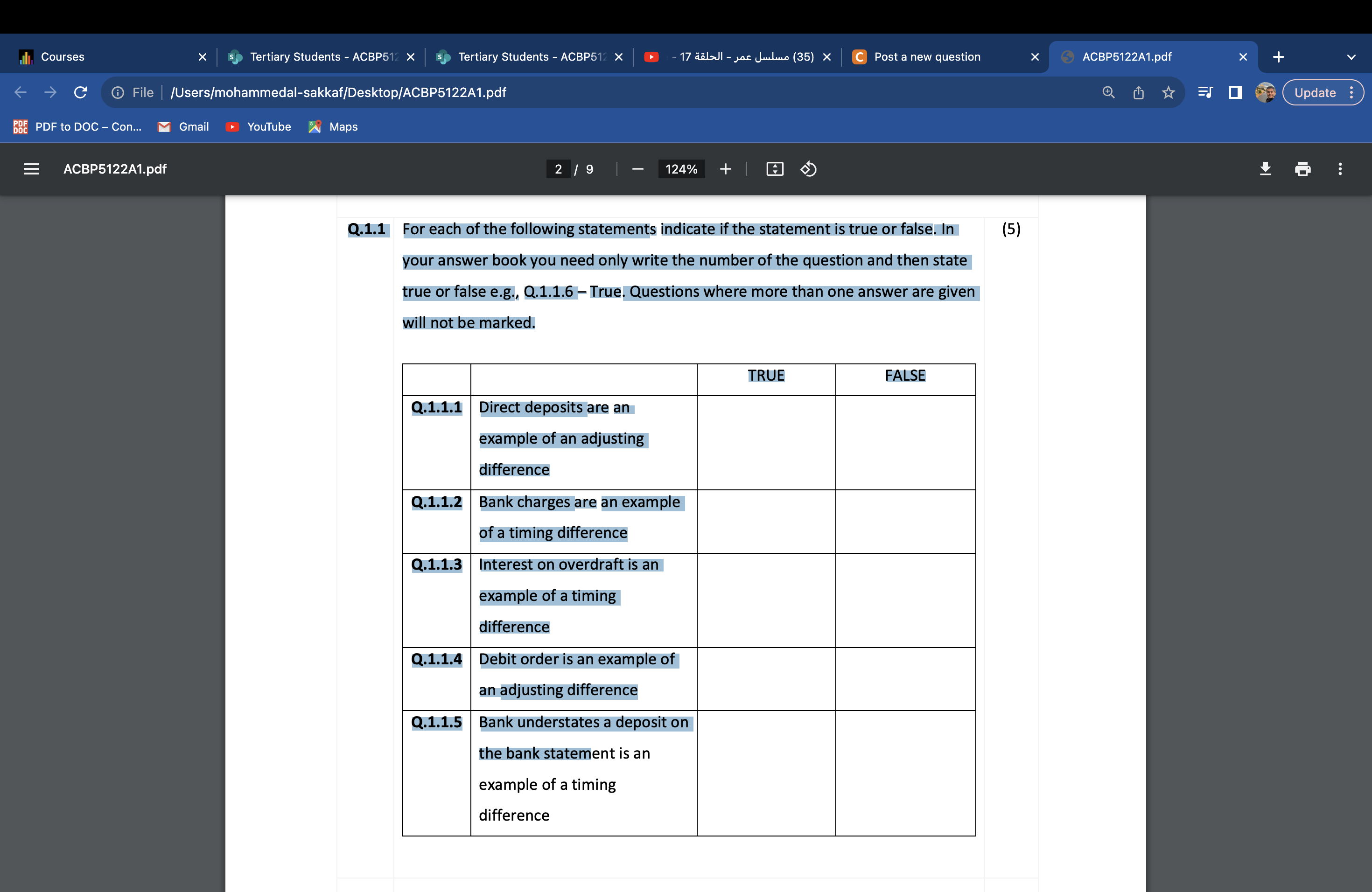
Task: Rotate the PDF counterclockwise
Action: (x=808, y=169)
